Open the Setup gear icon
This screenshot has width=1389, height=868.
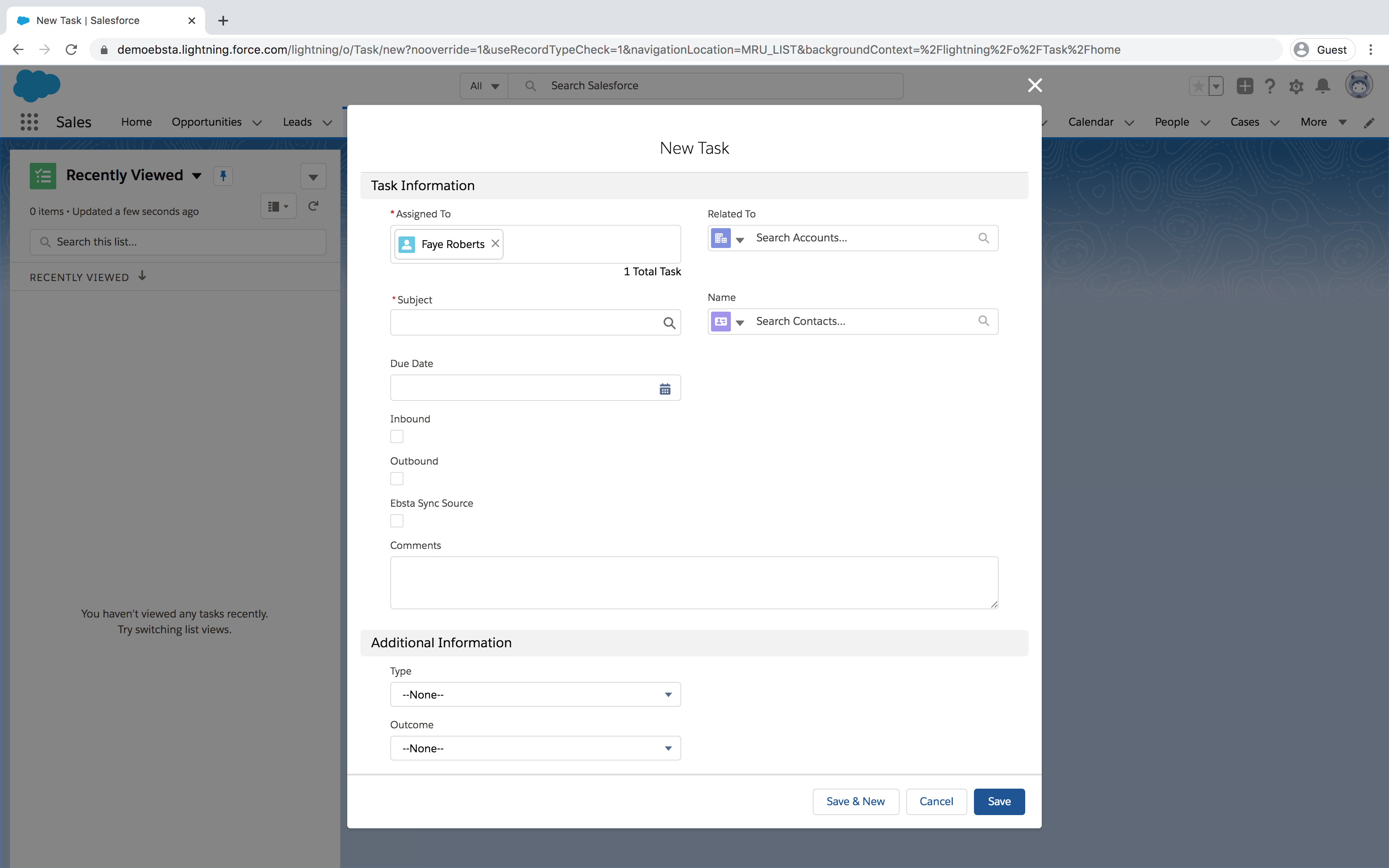click(1296, 87)
